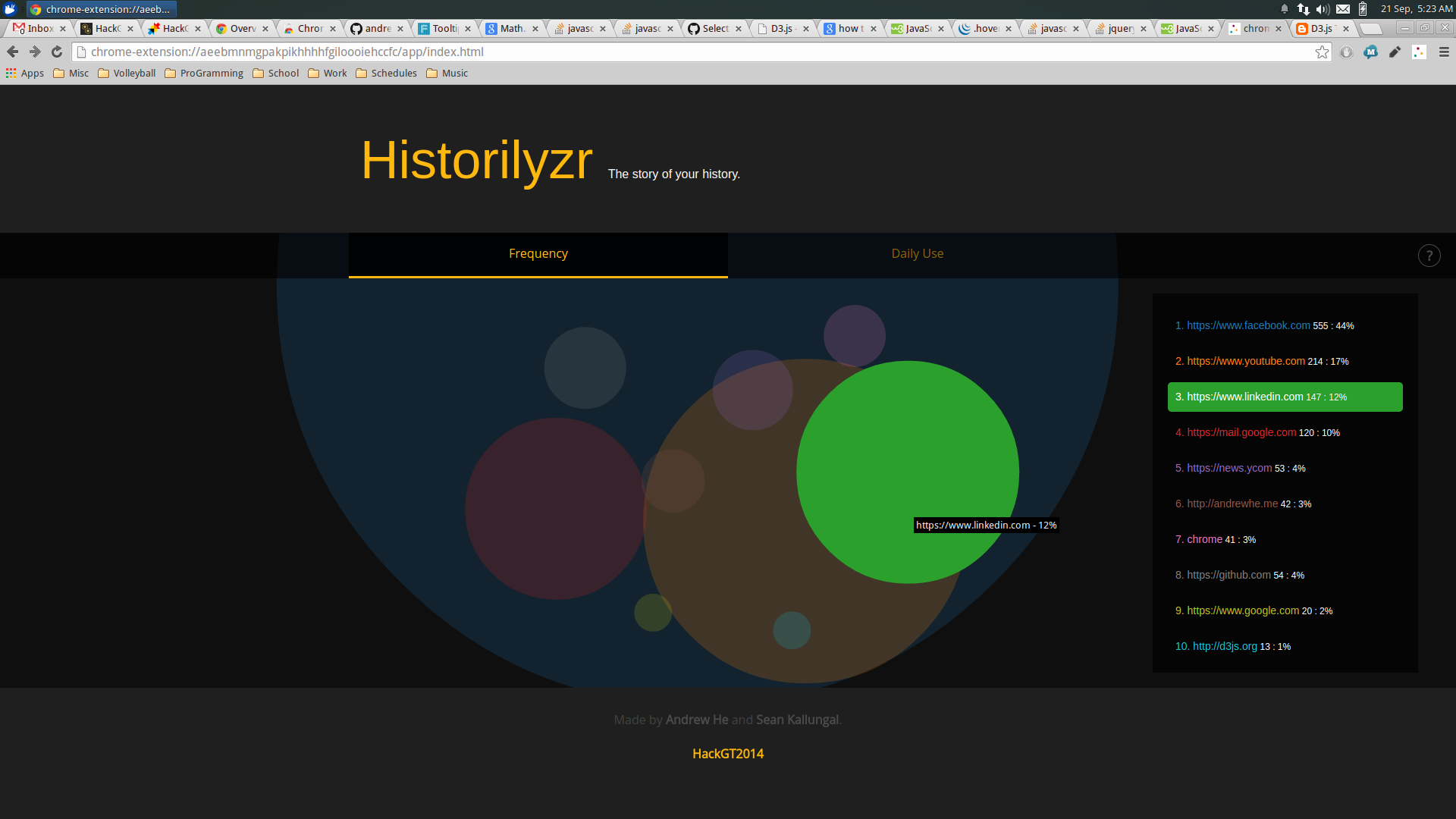Go back with the back arrow

tap(12, 52)
